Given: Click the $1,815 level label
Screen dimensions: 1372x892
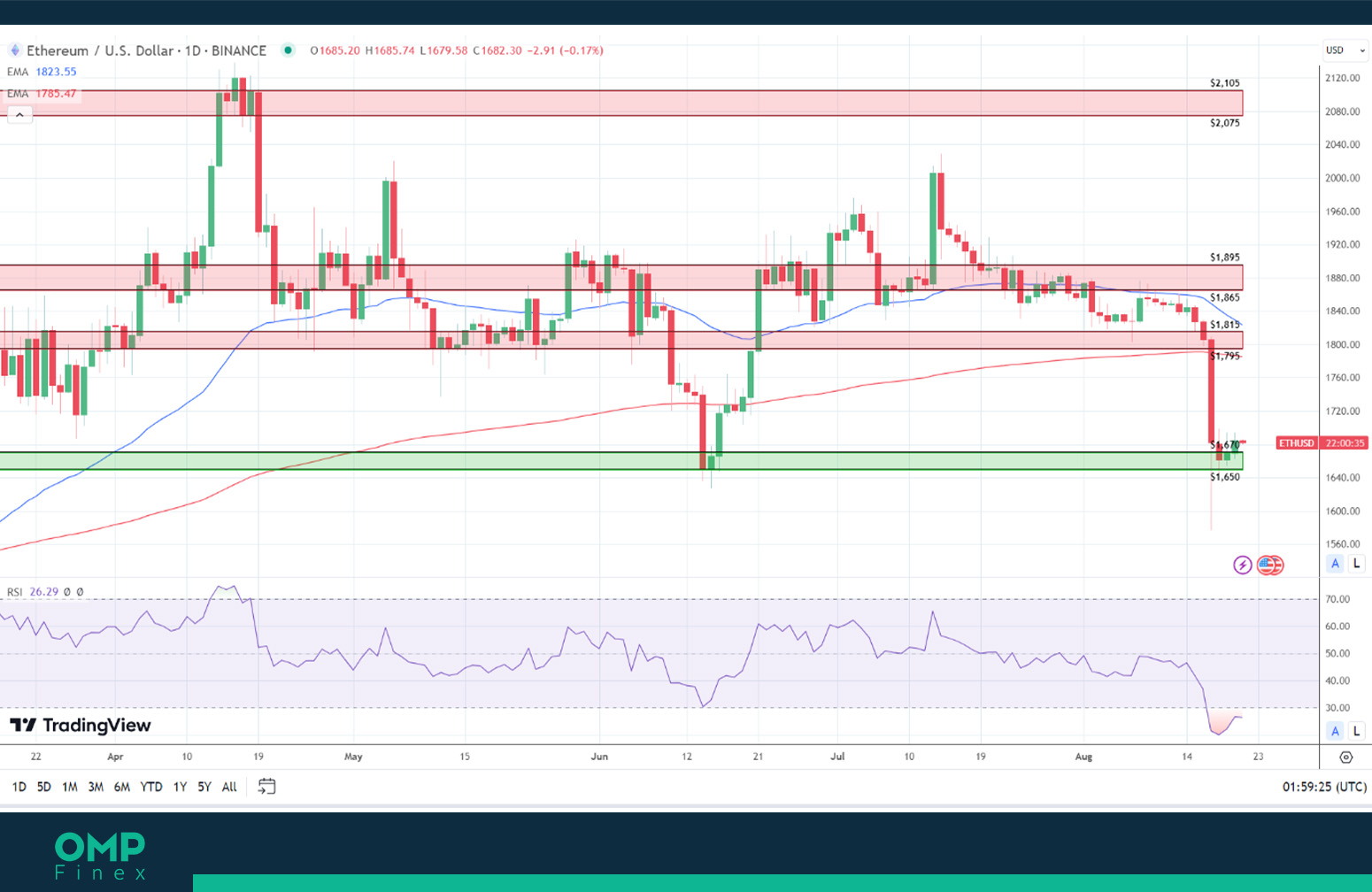Looking at the screenshot, I should pos(1225,325).
